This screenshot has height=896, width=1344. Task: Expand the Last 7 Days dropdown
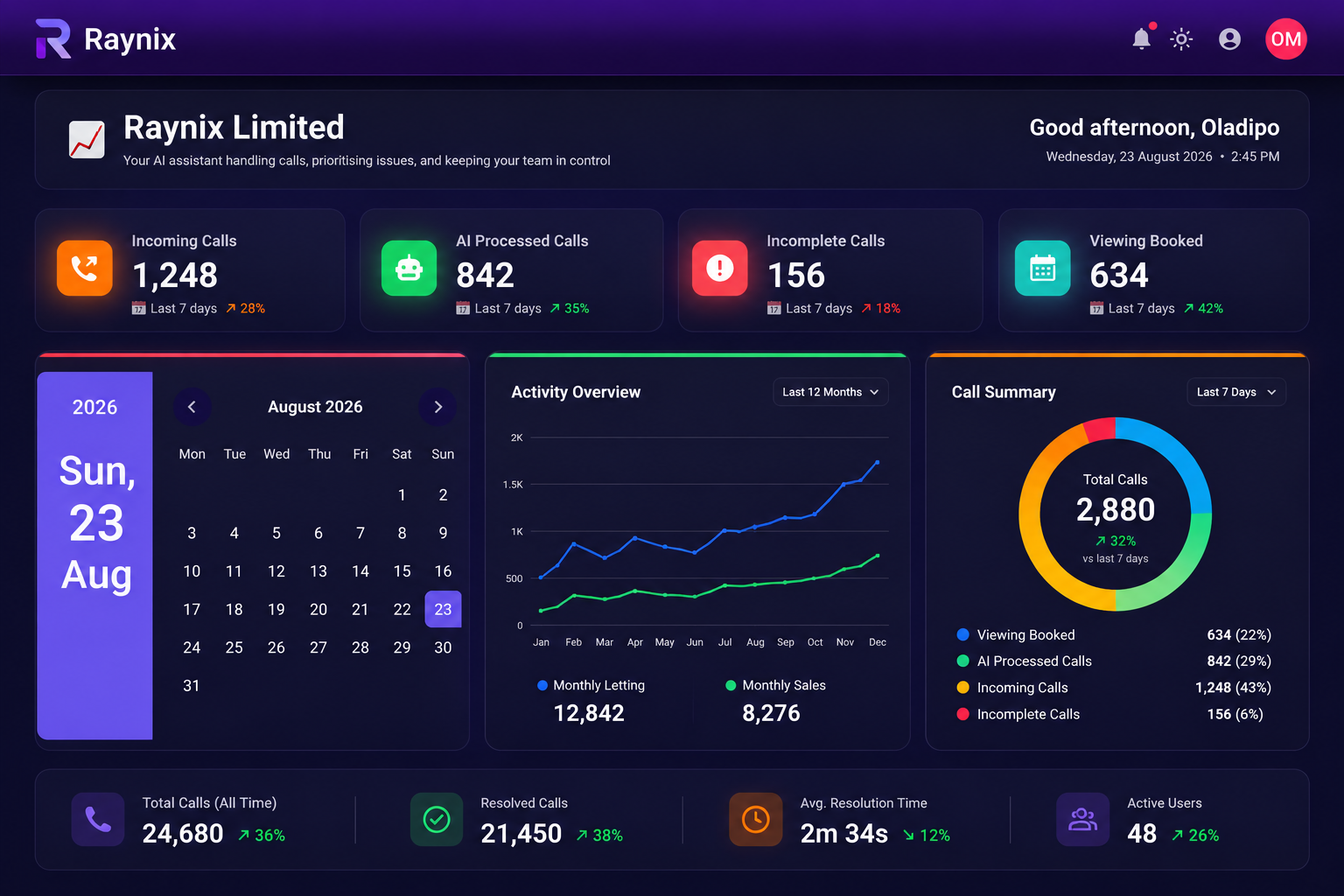(x=1235, y=392)
